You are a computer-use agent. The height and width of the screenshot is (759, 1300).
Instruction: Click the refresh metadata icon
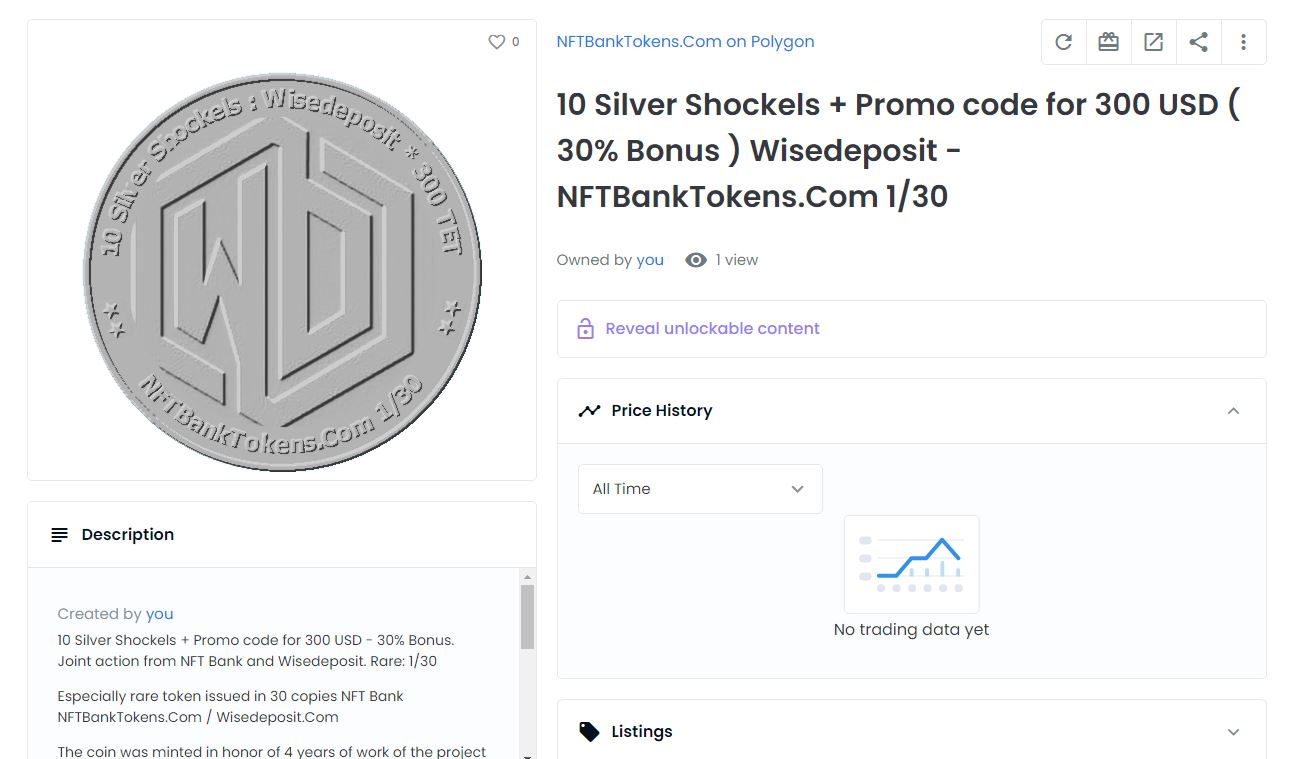tap(1063, 42)
